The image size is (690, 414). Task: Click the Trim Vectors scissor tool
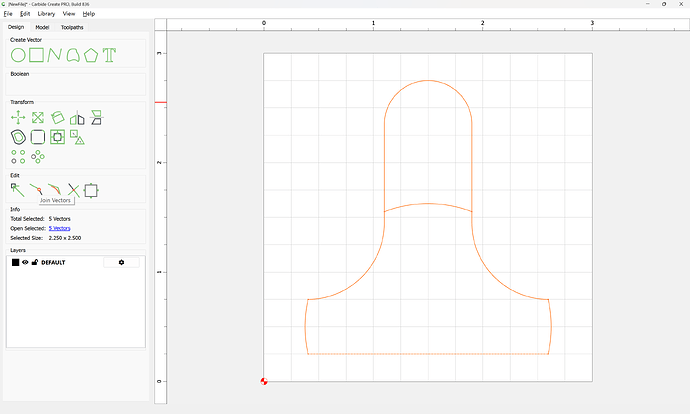(x=73, y=189)
